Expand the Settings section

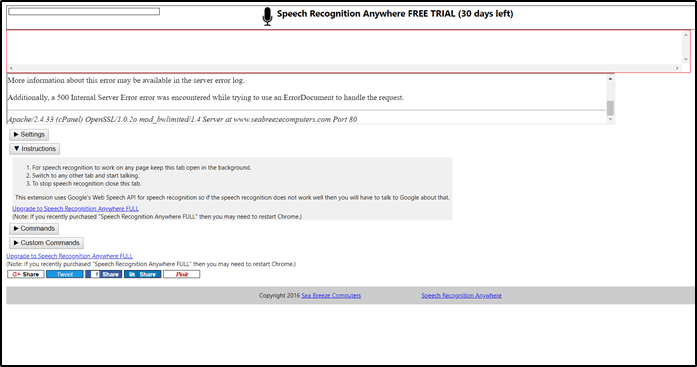click(x=29, y=135)
